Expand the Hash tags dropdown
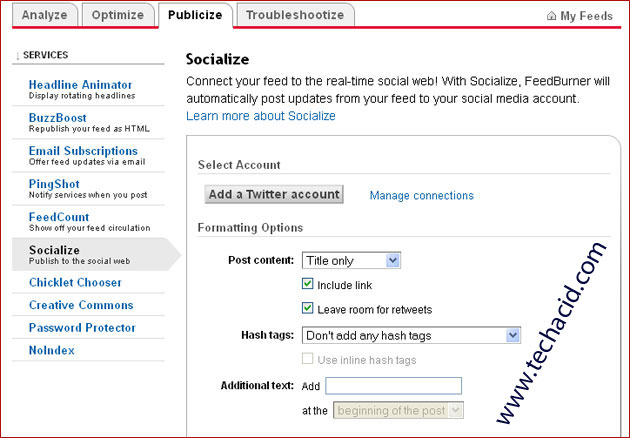Screen dimensions: 630x438 pos(411,335)
